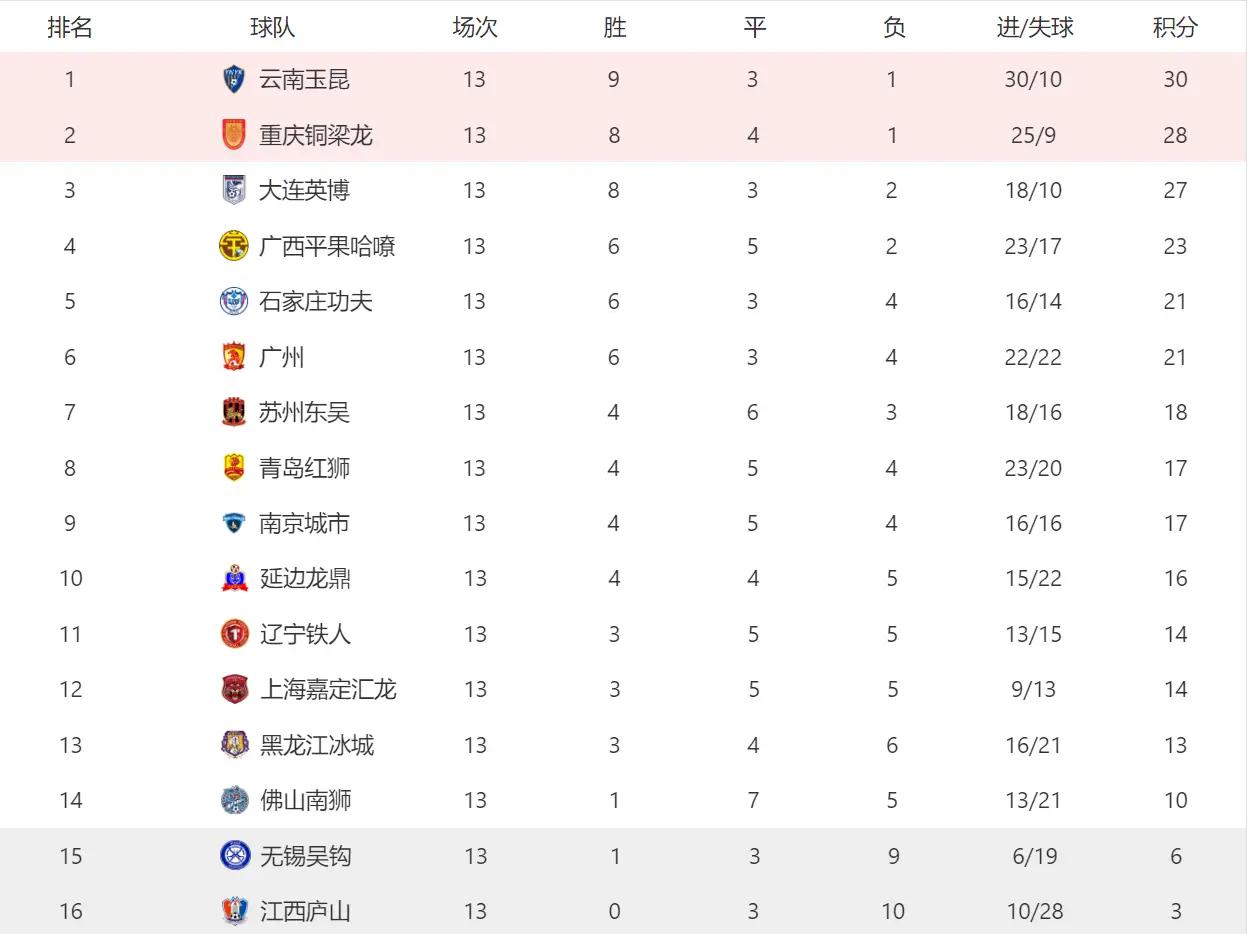Click the 辽宁铁人 round logo
This screenshot has width=1249, height=934.
234,634
